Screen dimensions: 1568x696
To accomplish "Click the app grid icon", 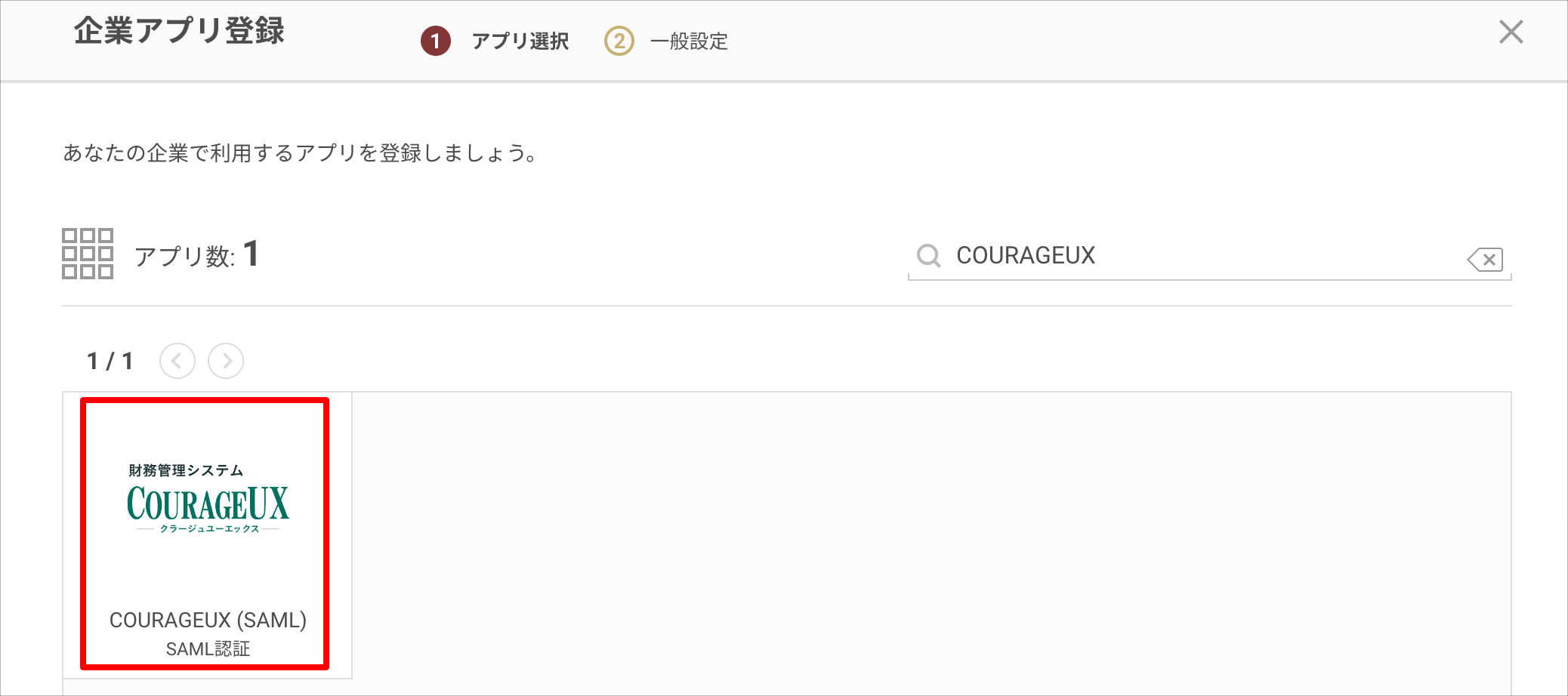I will click(x=88, y=254).
